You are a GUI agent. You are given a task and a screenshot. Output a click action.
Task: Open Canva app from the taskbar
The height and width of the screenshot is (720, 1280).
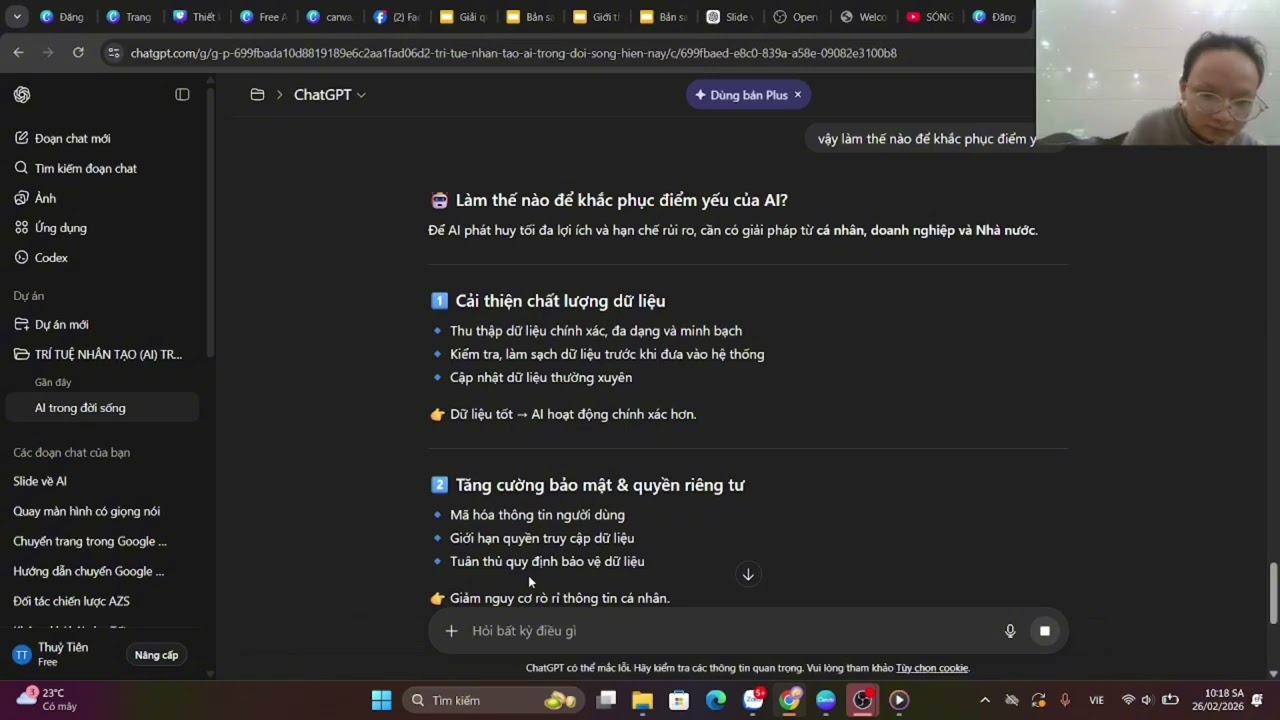826,700
